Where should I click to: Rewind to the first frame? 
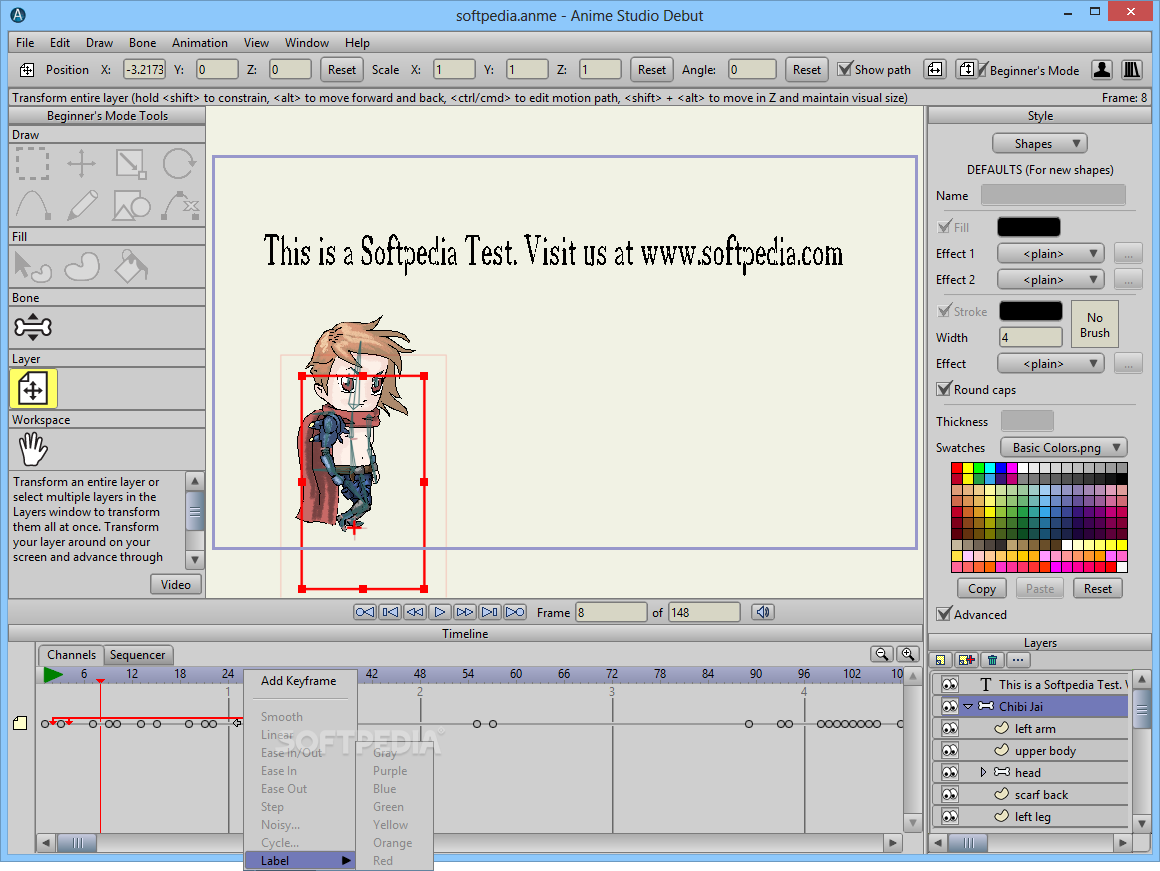point(365,612)
